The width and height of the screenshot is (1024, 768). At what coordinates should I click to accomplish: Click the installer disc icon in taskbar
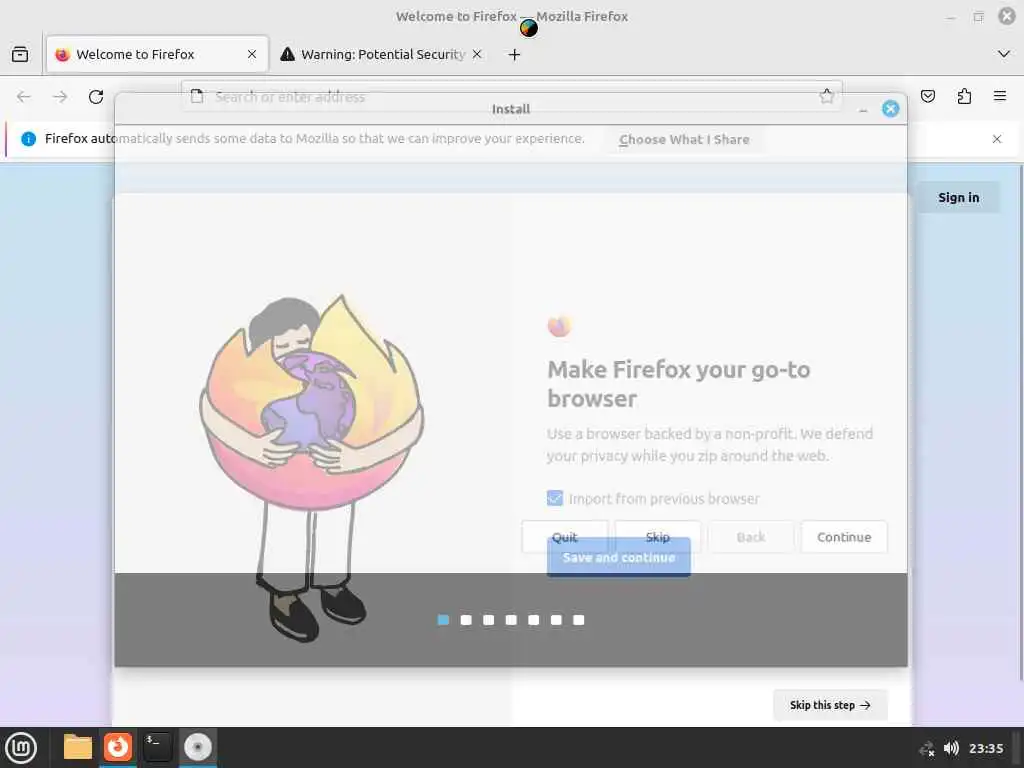tap(198, 747)
